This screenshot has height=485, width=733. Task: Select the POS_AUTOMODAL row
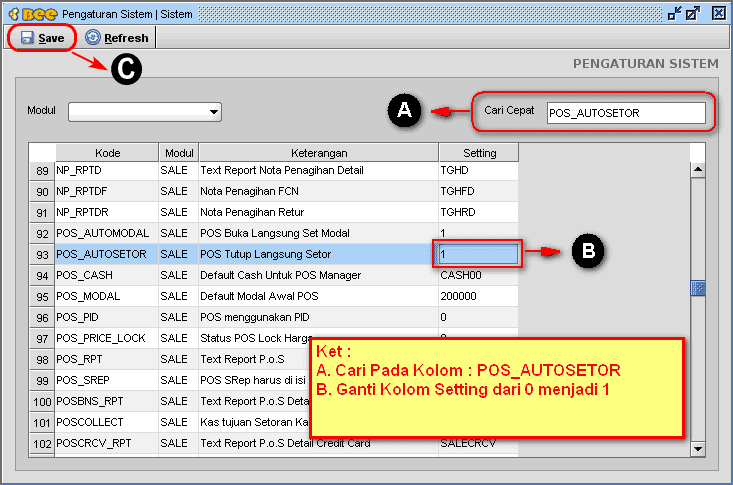click(106, 233)
